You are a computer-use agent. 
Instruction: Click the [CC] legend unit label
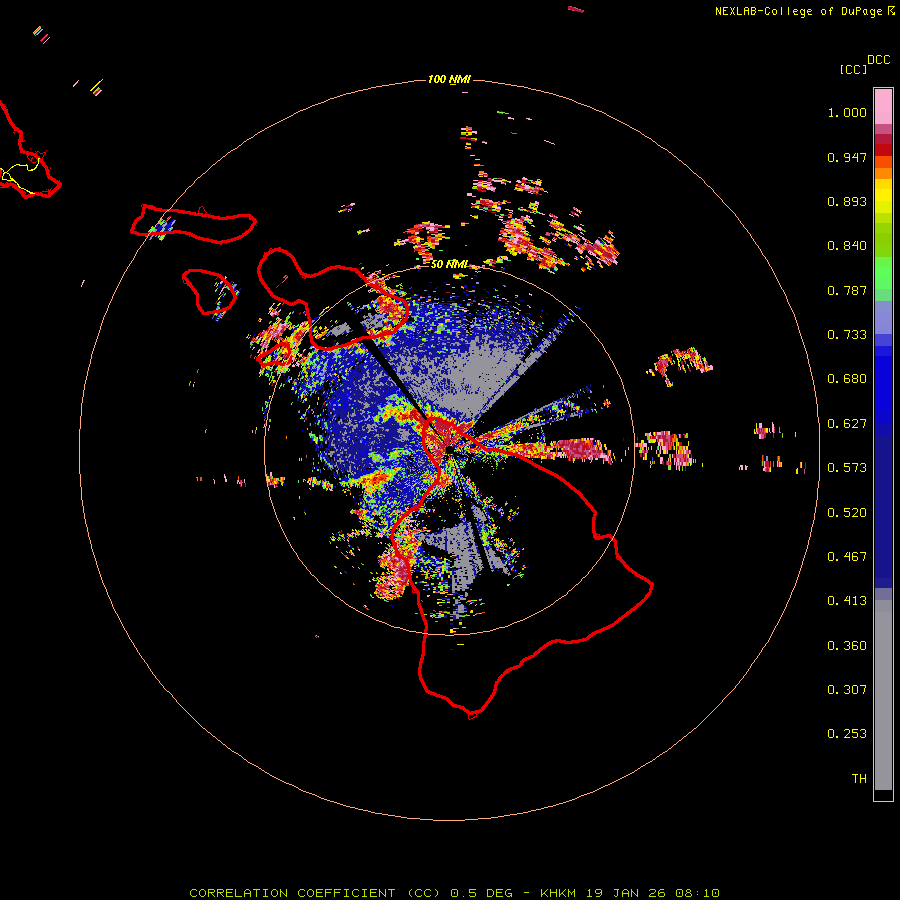pyautogui.click(x=853, y=69)
